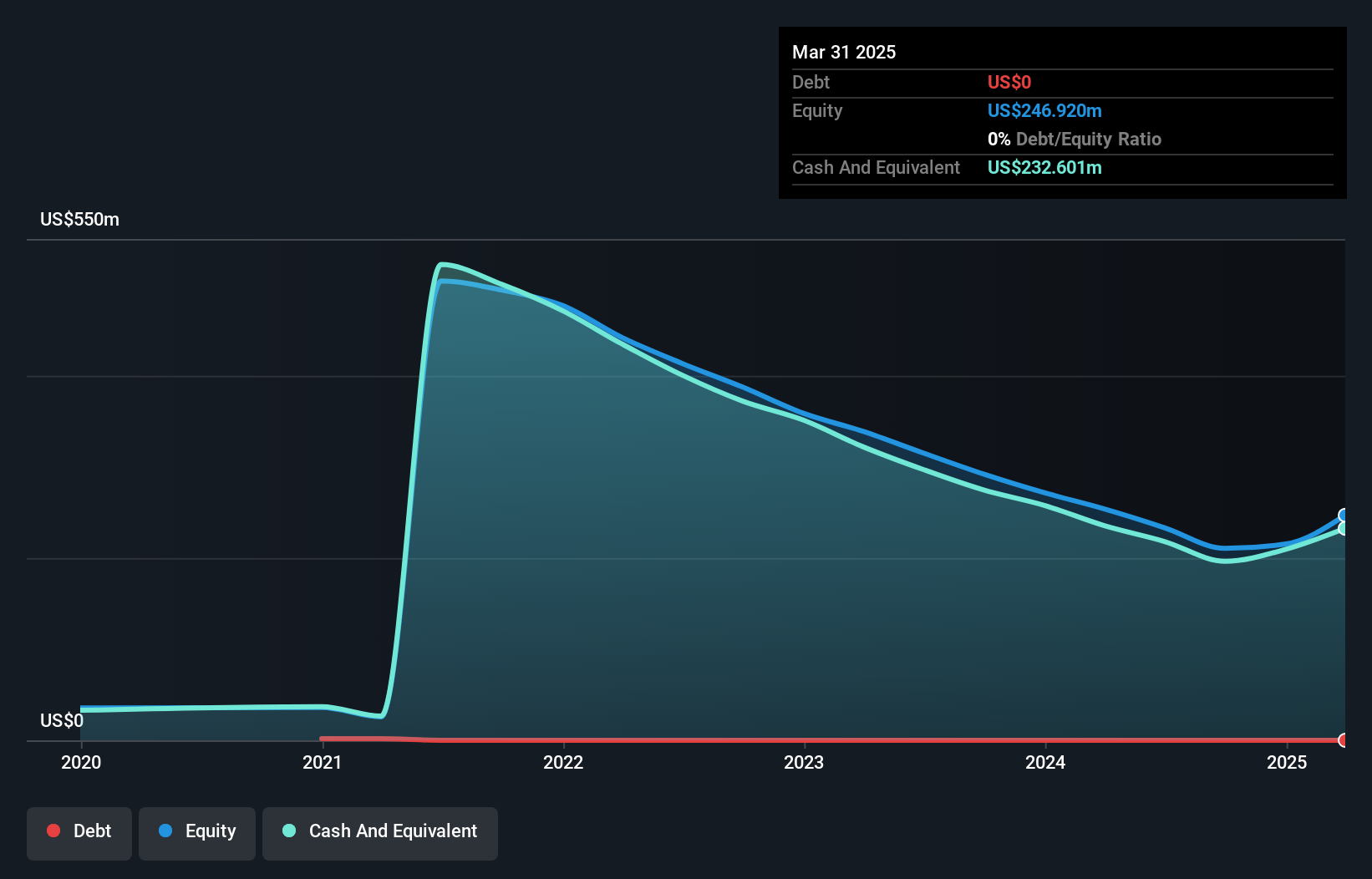Click the Cash value US$232.601m in tooltip
1372x879 pixels.
1044,168
